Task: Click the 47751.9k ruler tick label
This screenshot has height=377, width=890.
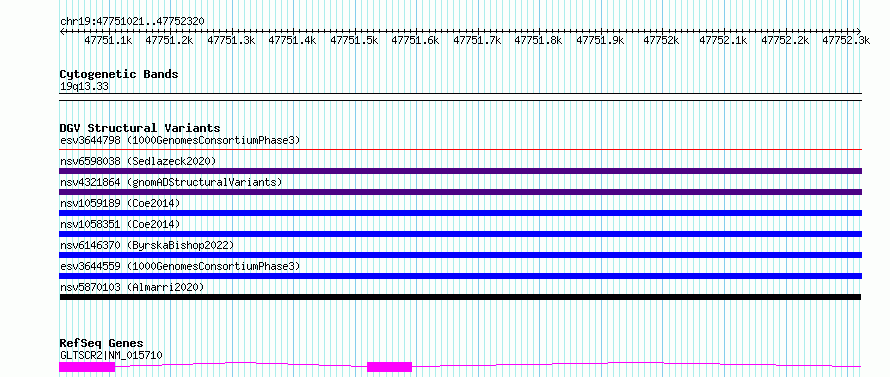Action: (x=601, y=40)
